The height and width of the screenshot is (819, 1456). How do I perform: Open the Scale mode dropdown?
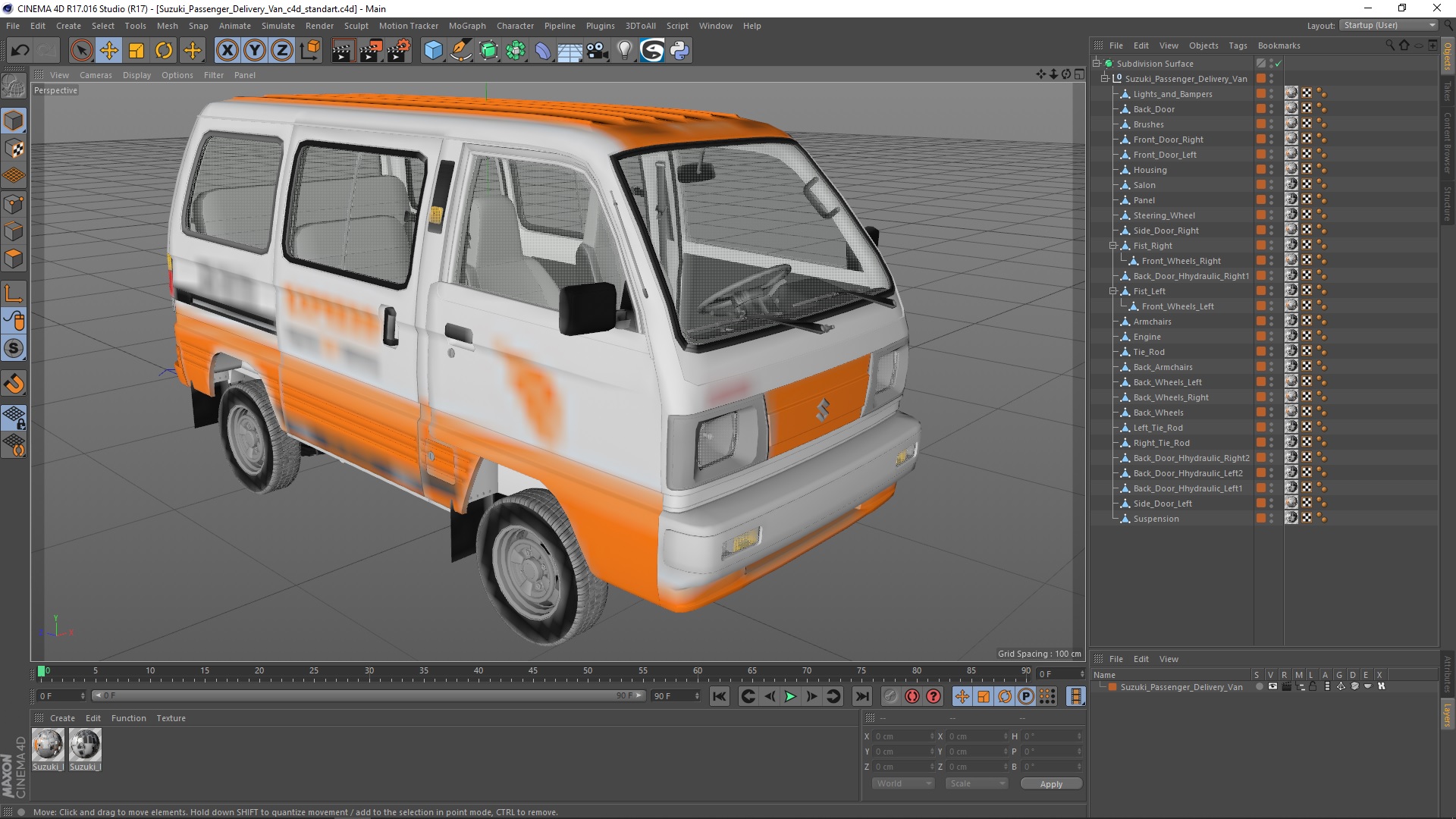click(977, 783)
